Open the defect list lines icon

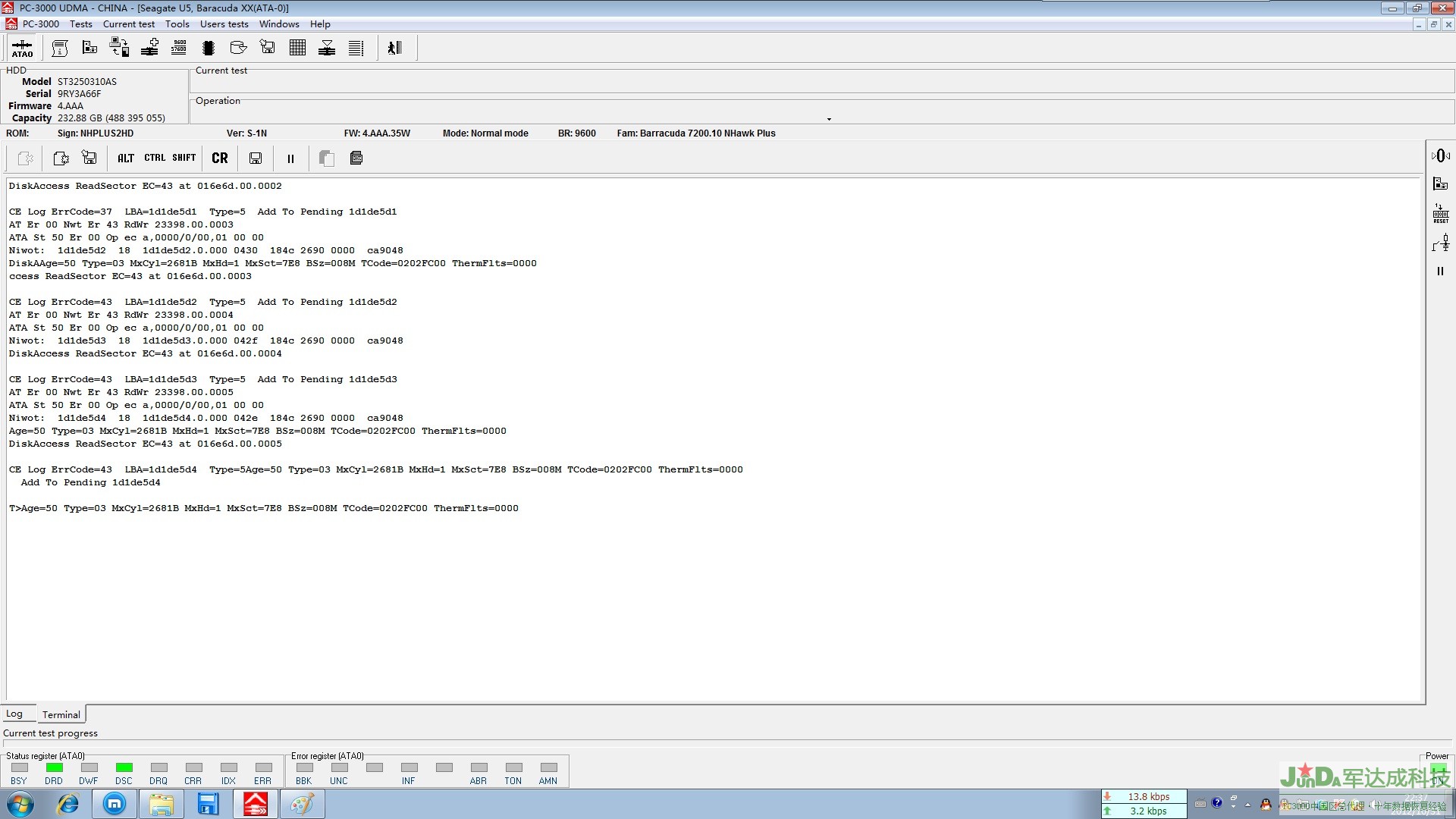click(x=356, y=48)
